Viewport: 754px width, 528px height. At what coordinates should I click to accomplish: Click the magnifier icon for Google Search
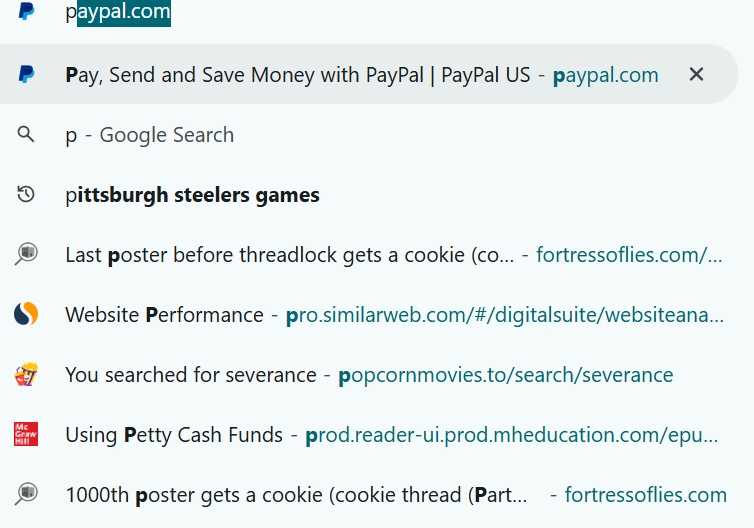tap(26, 134)
